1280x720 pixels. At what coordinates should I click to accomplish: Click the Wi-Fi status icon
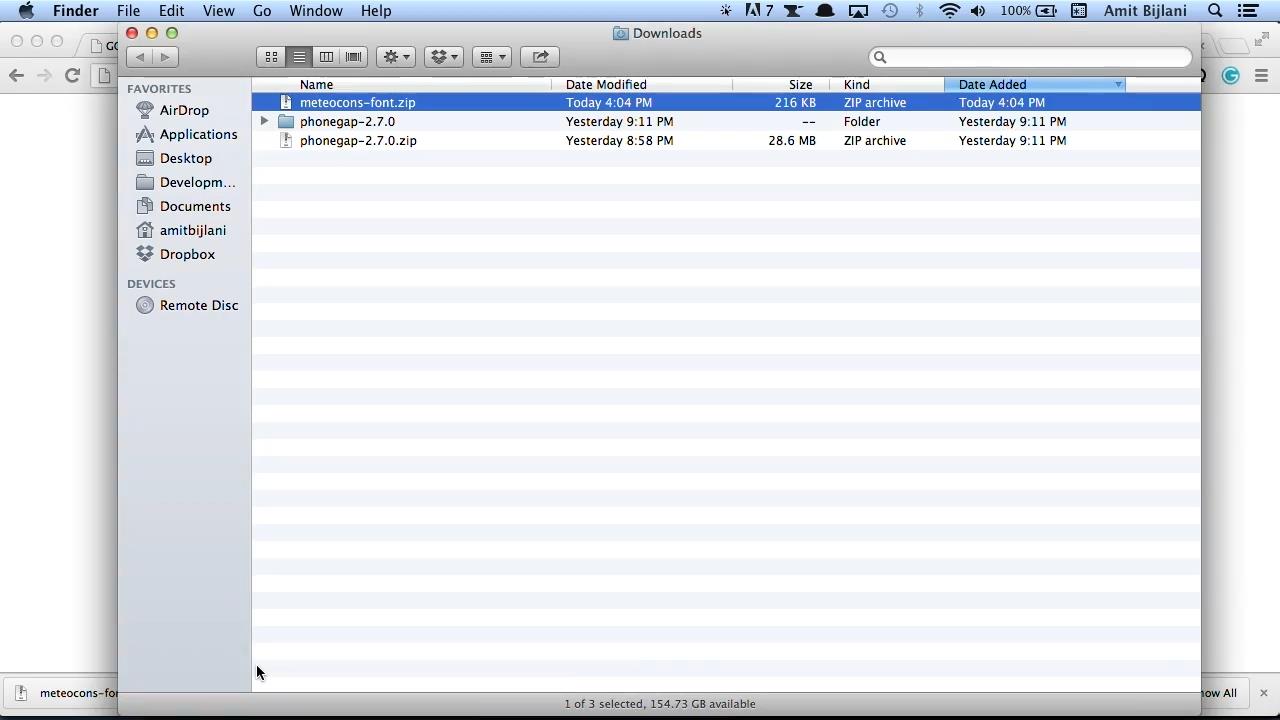[949, 11]
